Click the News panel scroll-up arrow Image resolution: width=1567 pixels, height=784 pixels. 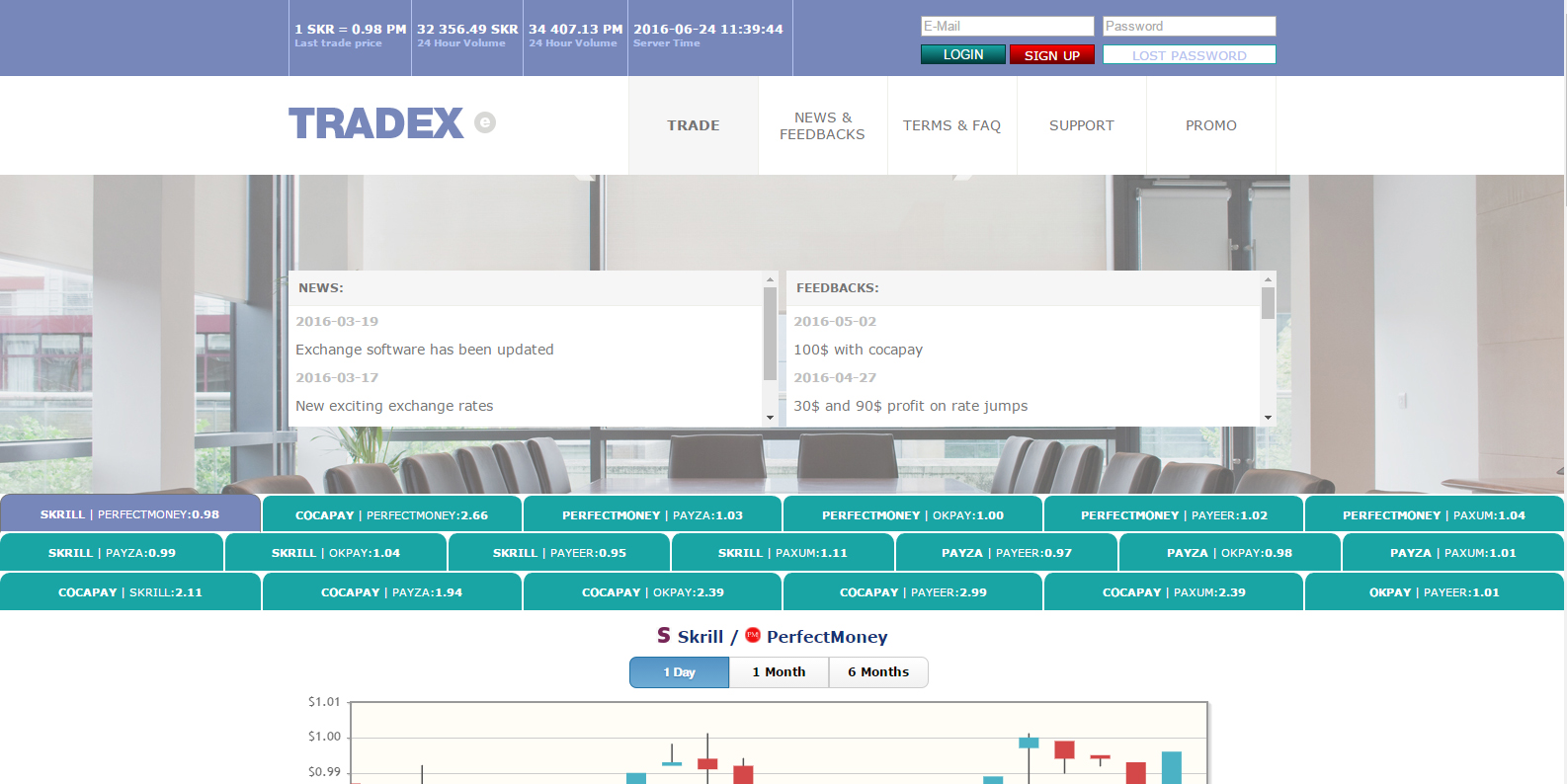point(770,280)
